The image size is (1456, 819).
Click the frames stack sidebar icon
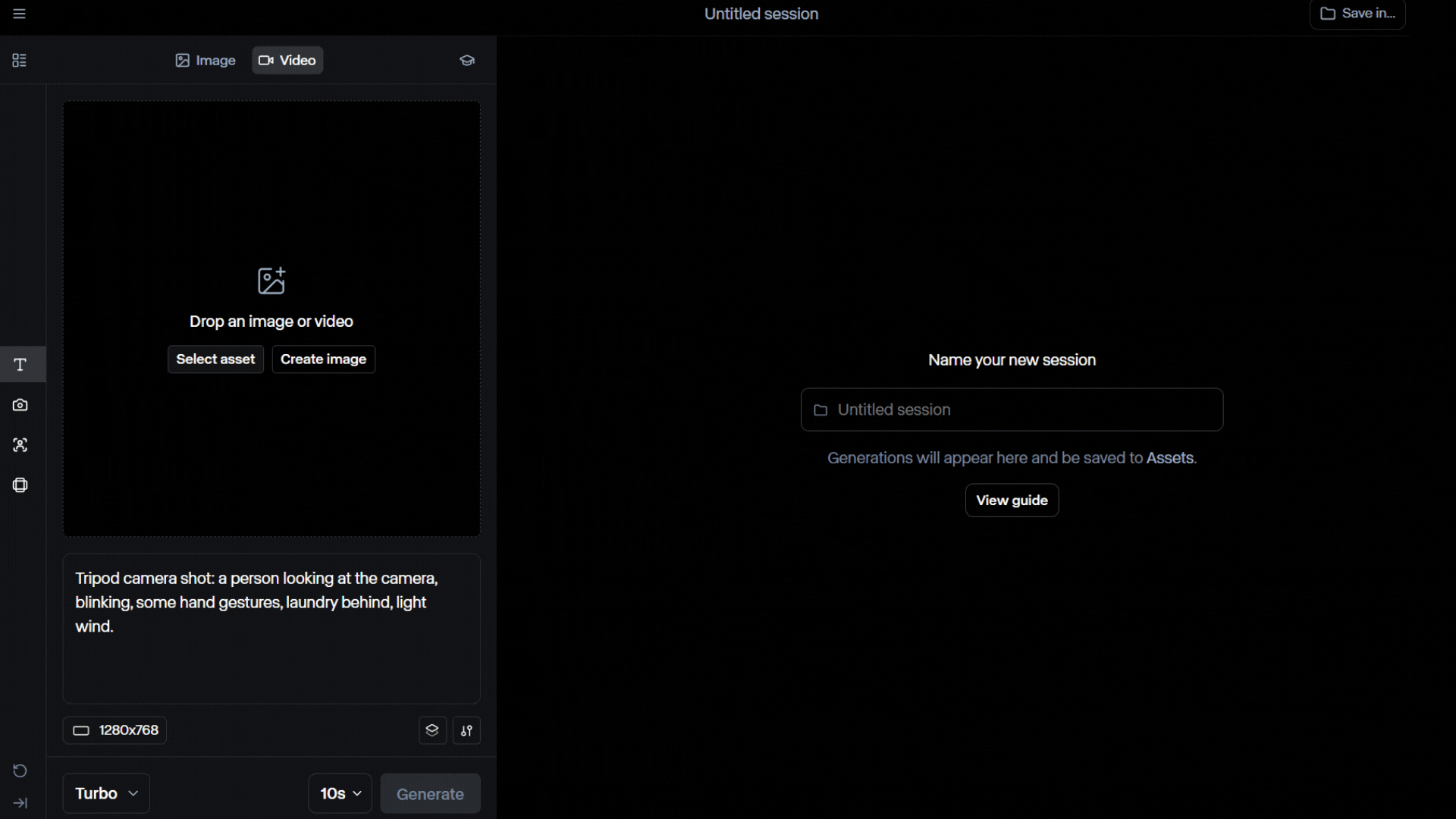coord(20,485)
